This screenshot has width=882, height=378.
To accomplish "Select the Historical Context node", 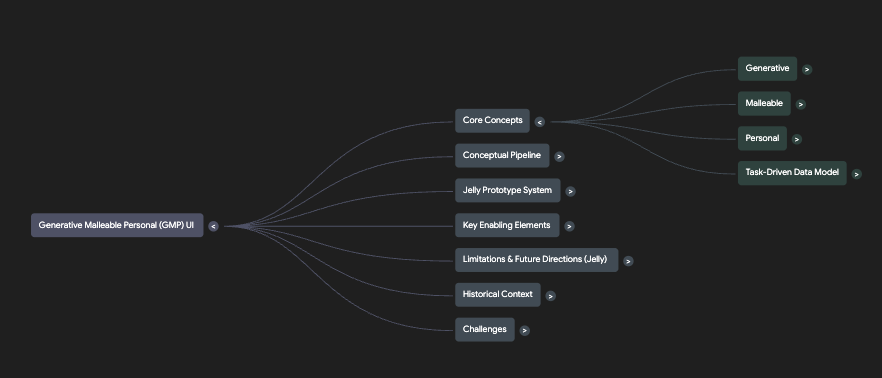I will click(x=498, y=295).
